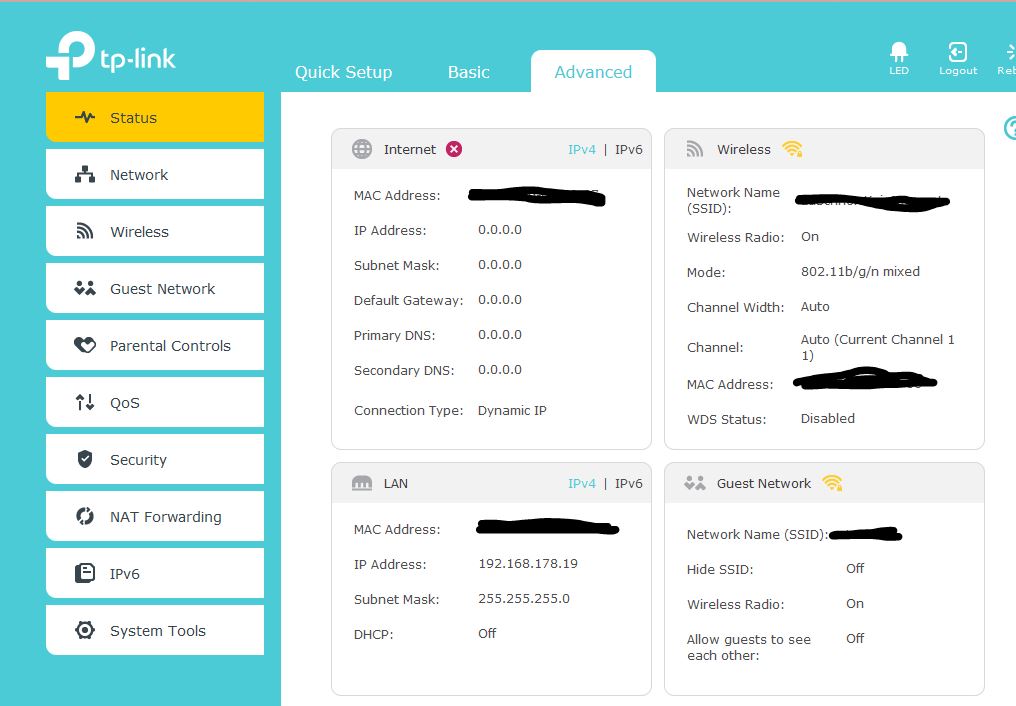Click the Logout label text
The height and width of the screenshot is (706, 1016).
point(958,71)
